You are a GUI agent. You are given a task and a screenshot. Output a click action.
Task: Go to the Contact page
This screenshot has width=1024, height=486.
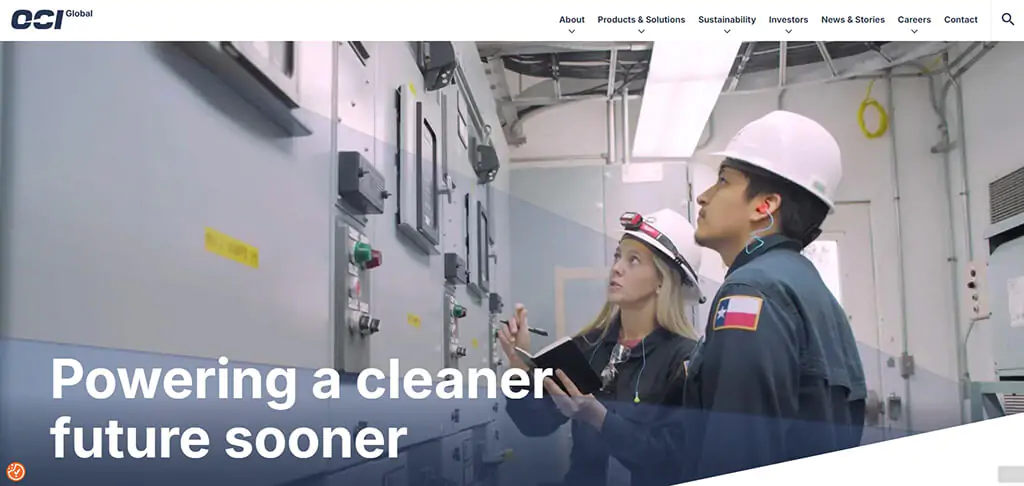(x=961, y=20)
